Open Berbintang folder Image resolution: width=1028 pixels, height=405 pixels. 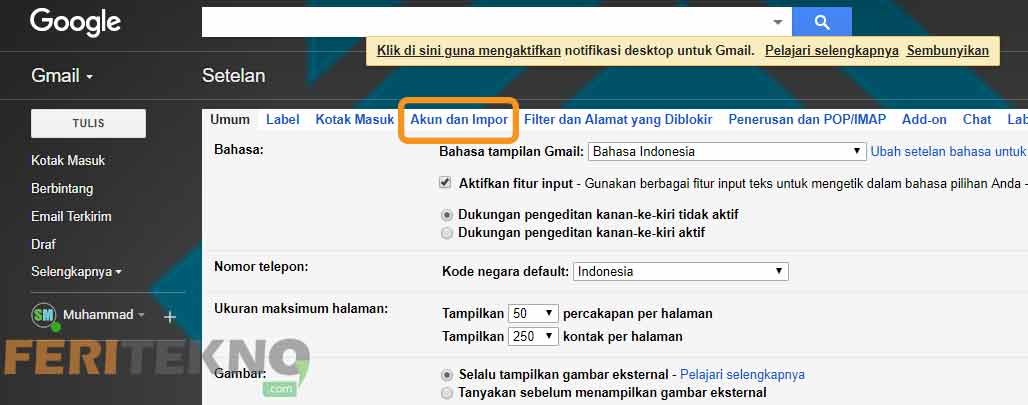[62, 189]
